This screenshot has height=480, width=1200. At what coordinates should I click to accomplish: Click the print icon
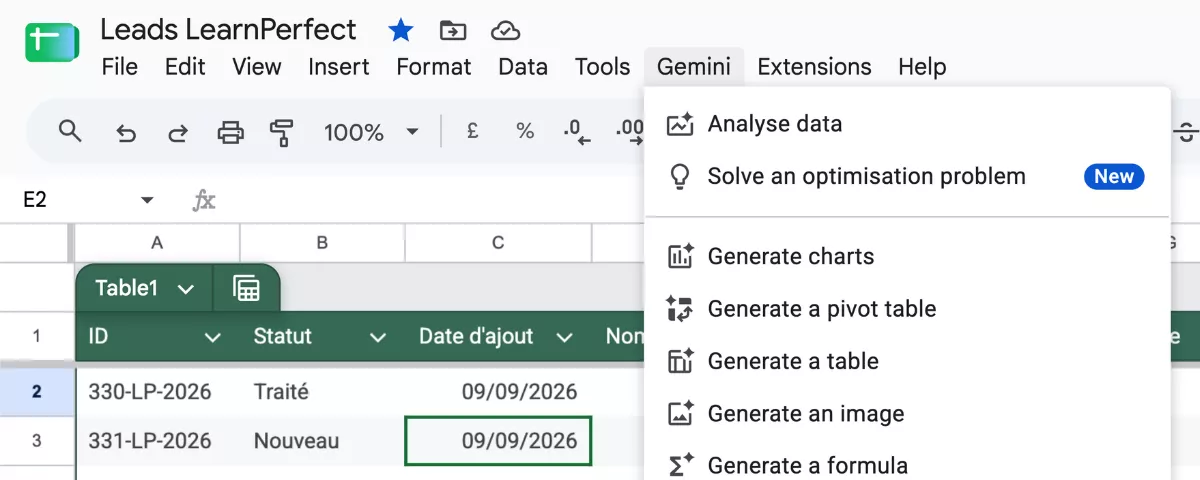(x=230, y=132)
